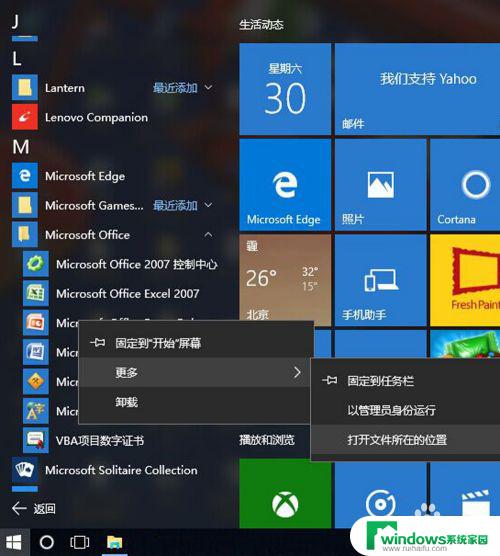Viewport: 500px width, 556px height.
Task: Open the green Xbox tile
Action: click(x=285, y=493)
